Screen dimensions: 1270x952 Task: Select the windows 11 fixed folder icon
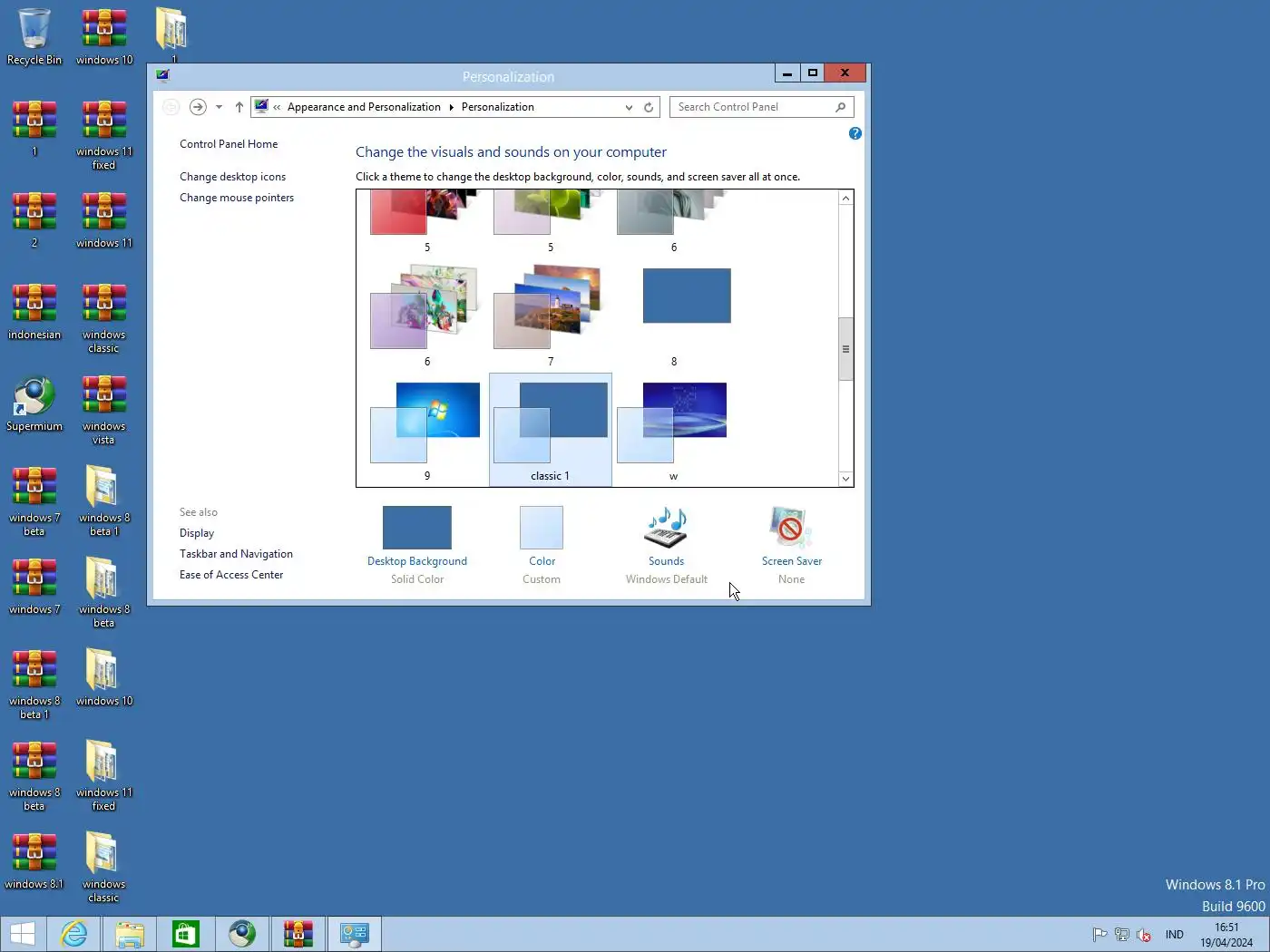click(x=104, y=776)
